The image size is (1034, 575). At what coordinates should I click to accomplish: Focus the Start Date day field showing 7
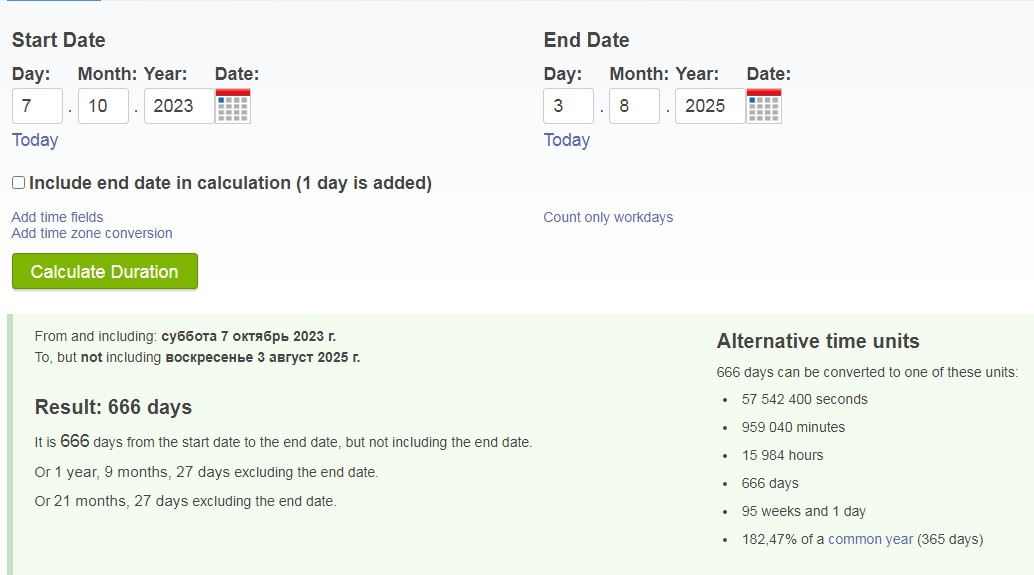tap(37, 106)
